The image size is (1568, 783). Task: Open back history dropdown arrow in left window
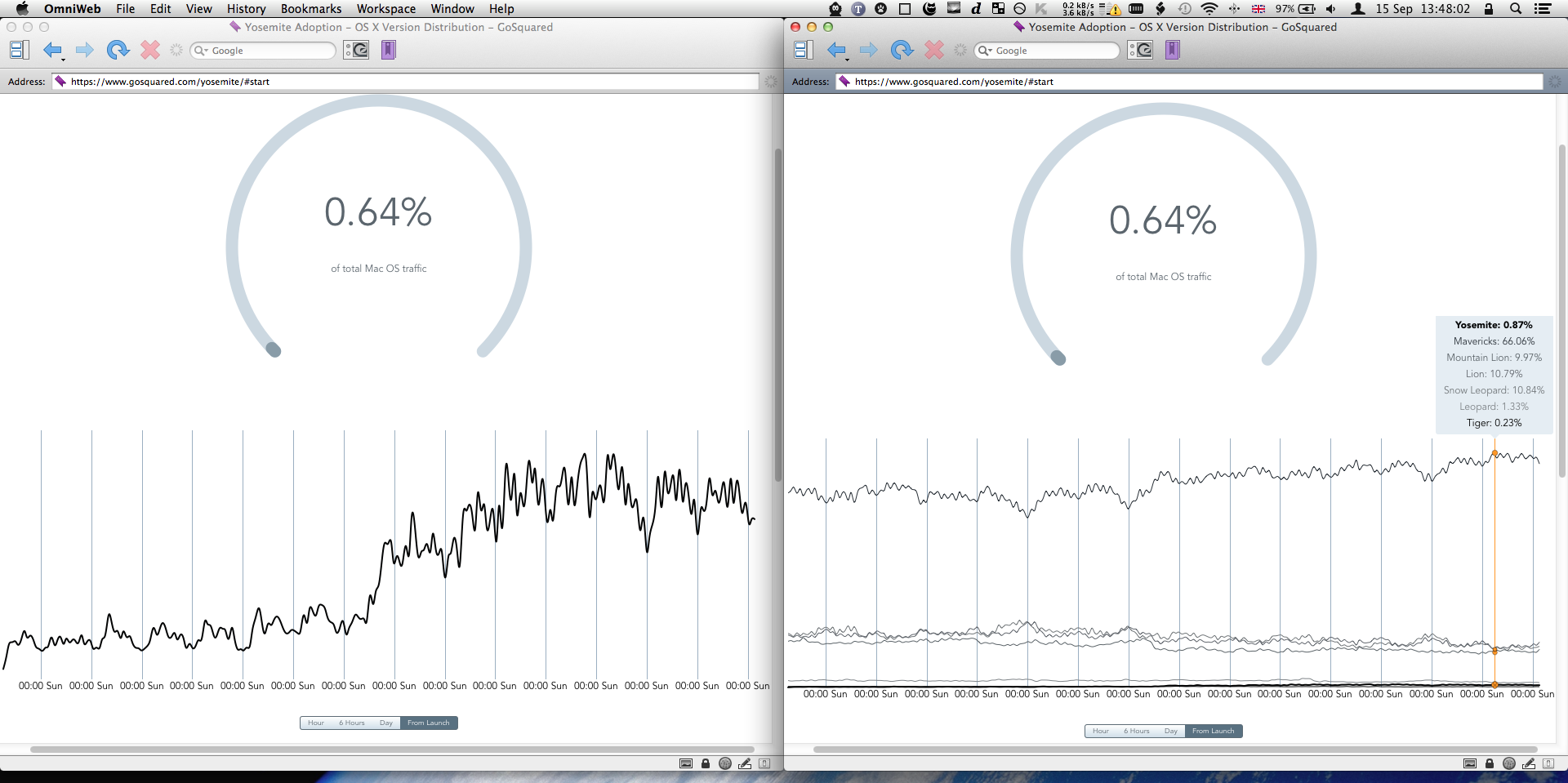(63, 59)
